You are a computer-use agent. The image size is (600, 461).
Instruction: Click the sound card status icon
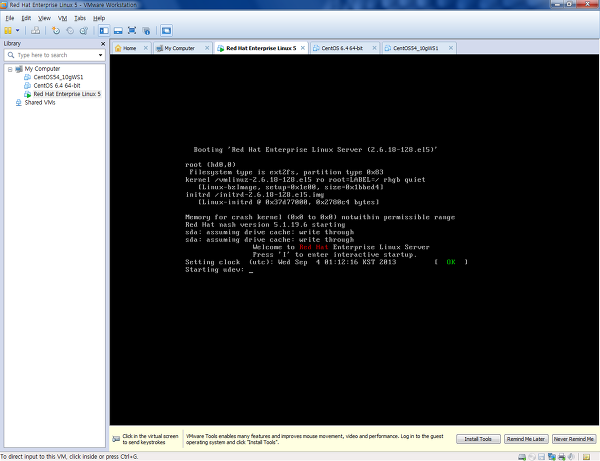coord(571,457)
